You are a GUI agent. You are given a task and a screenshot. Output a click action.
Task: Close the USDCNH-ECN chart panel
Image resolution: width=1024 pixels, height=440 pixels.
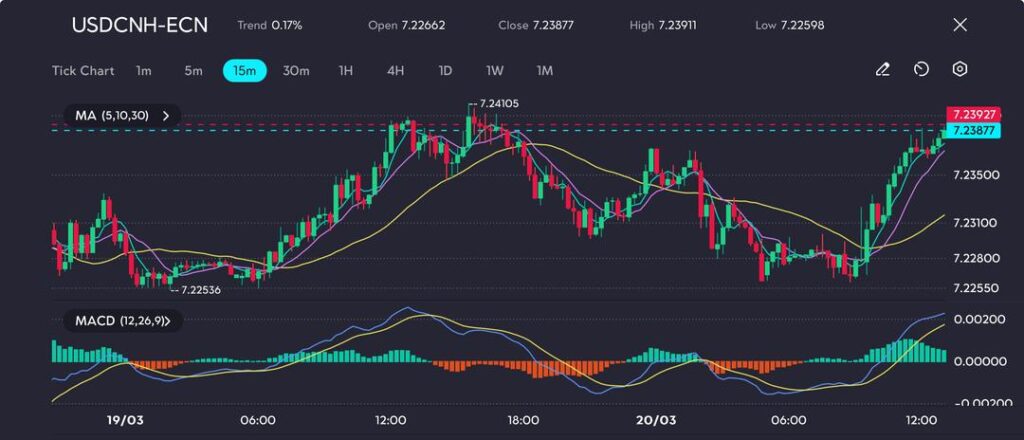click(x=960, y=25)
